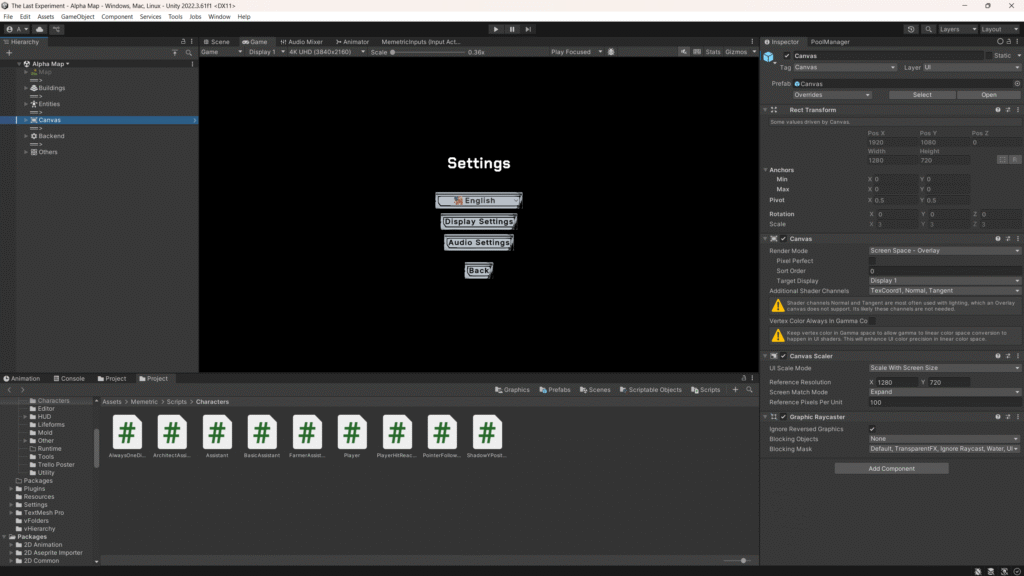This screenshot has width=1024, height=576.
Task: Switch to the Scene tab
Action: (218, 42)
